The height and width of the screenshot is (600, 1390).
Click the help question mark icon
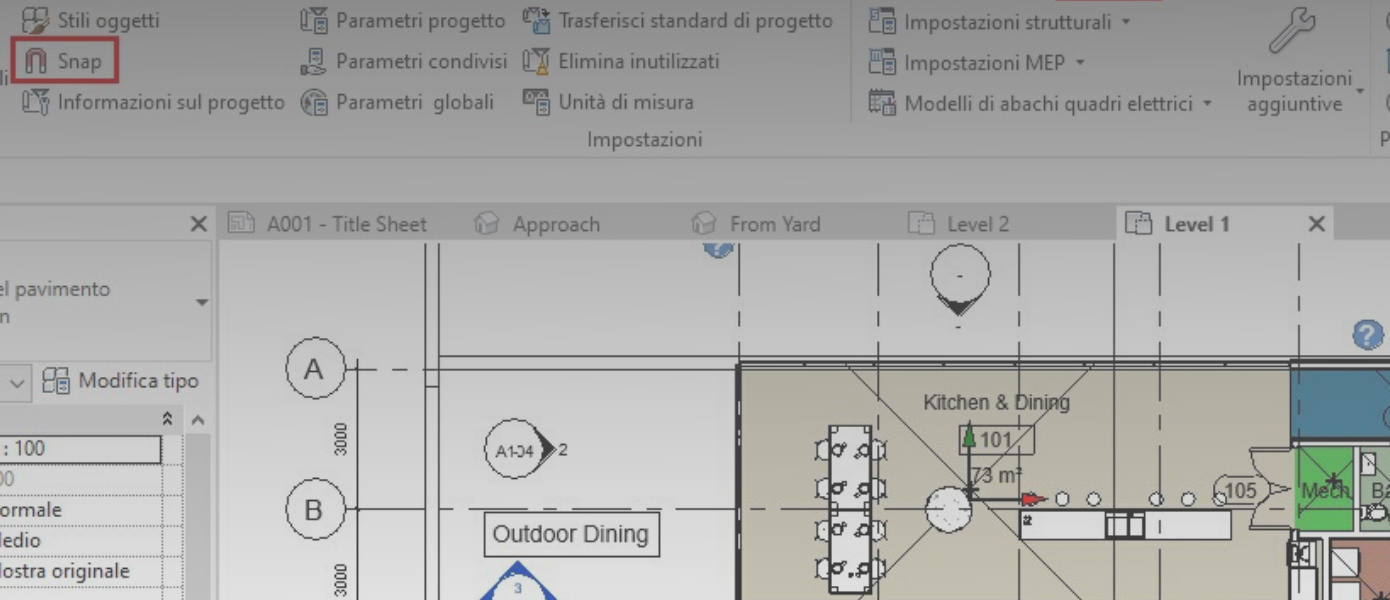pos(1367,335)
